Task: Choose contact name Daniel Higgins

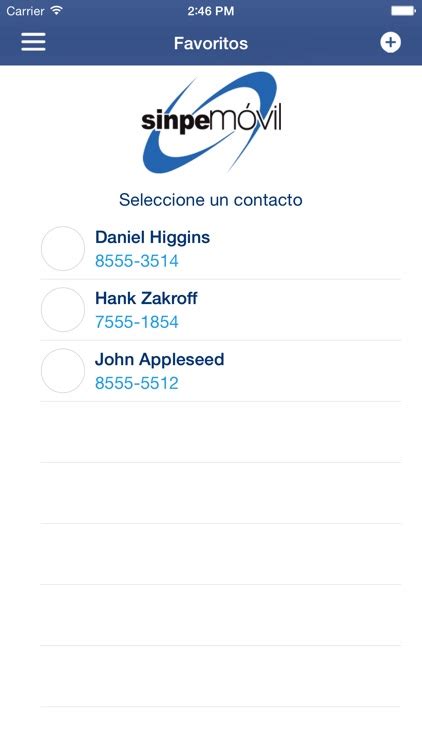Action: (x=152, y=237)
